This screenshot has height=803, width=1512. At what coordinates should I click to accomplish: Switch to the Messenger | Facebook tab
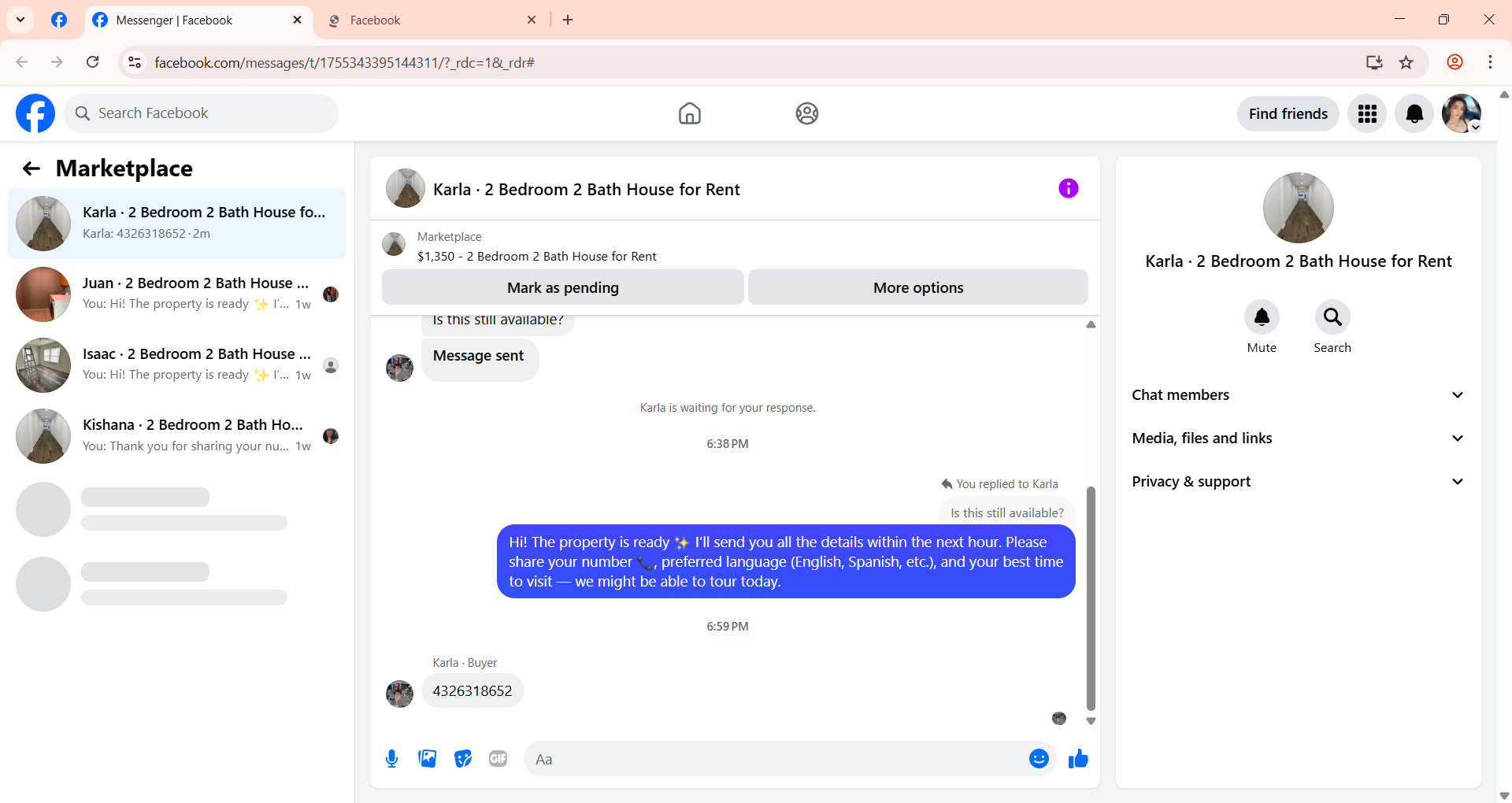[x=197, y=20]
